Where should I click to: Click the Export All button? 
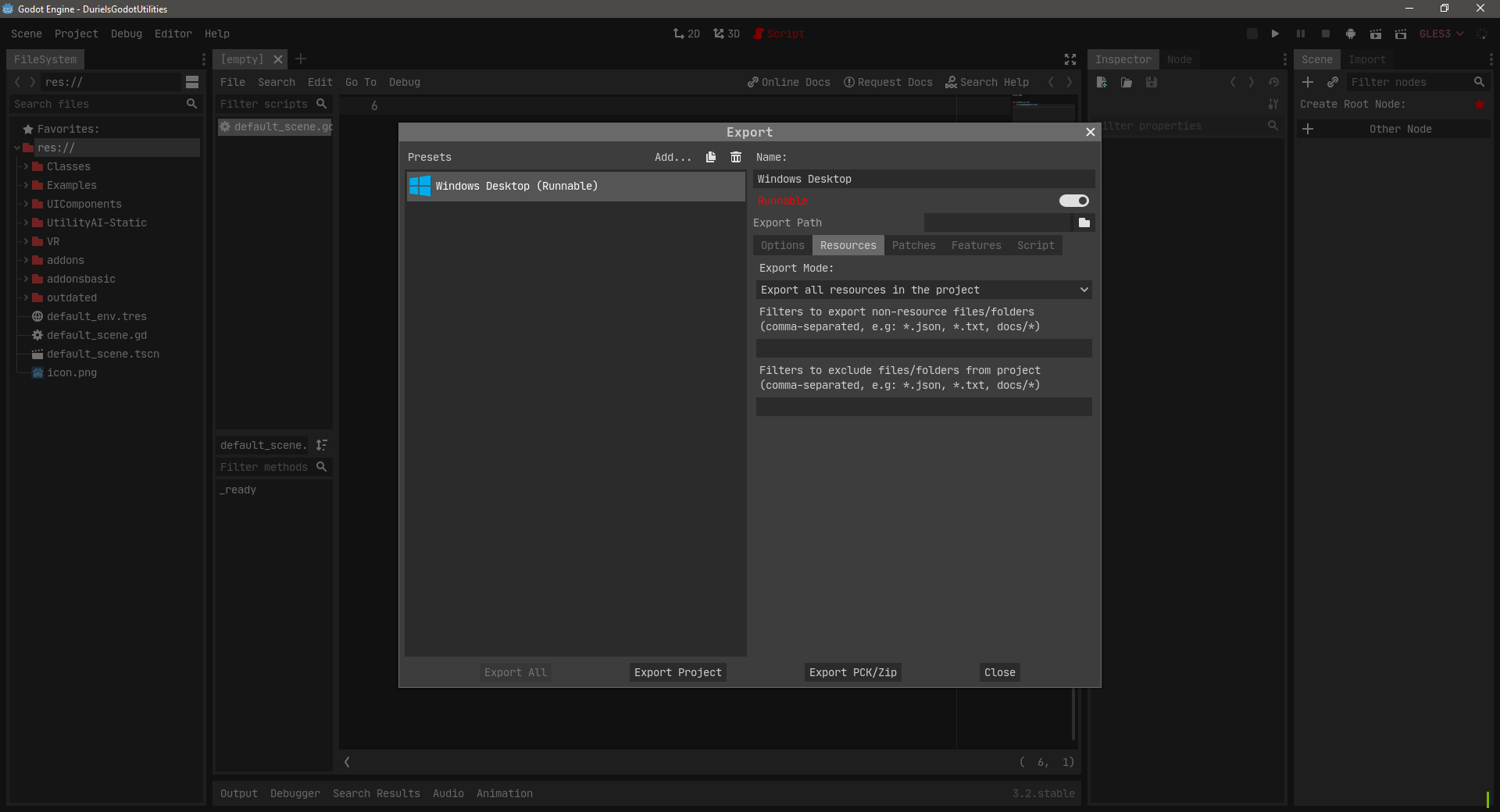(516, 672)
